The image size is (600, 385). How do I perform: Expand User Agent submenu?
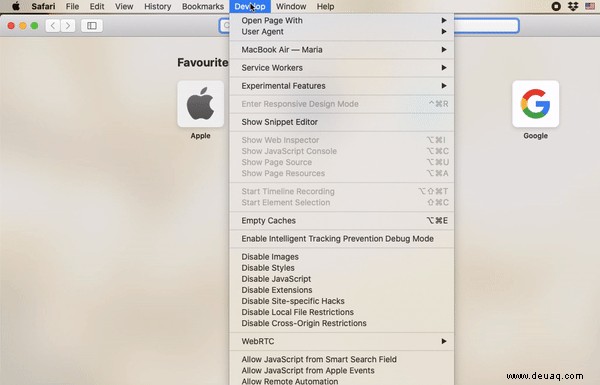click(342, 31)
